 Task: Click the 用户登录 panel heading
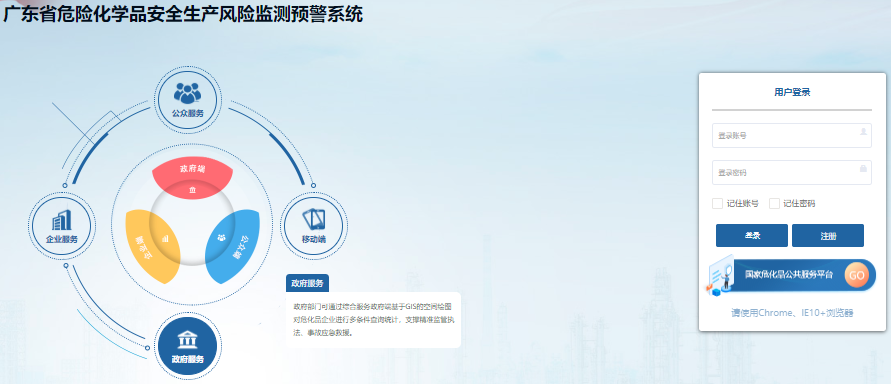(792, 93)
